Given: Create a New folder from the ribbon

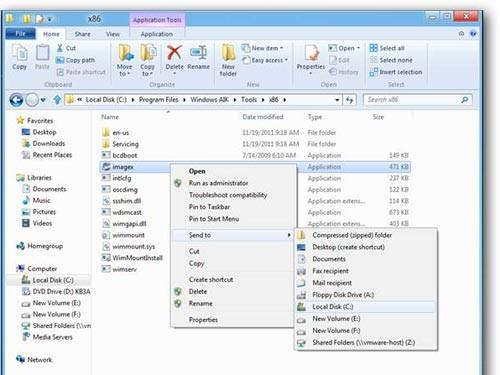Looking at the screenshot, I should 228,60.
